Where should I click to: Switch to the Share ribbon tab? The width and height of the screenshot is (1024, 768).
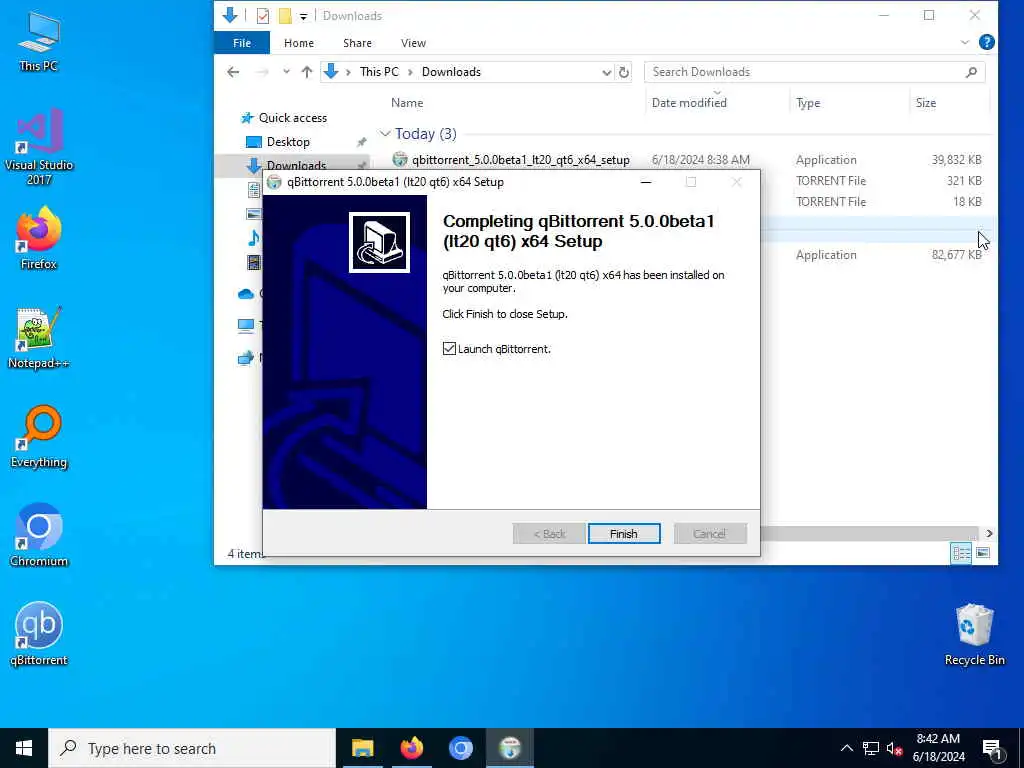click(357, 43)
